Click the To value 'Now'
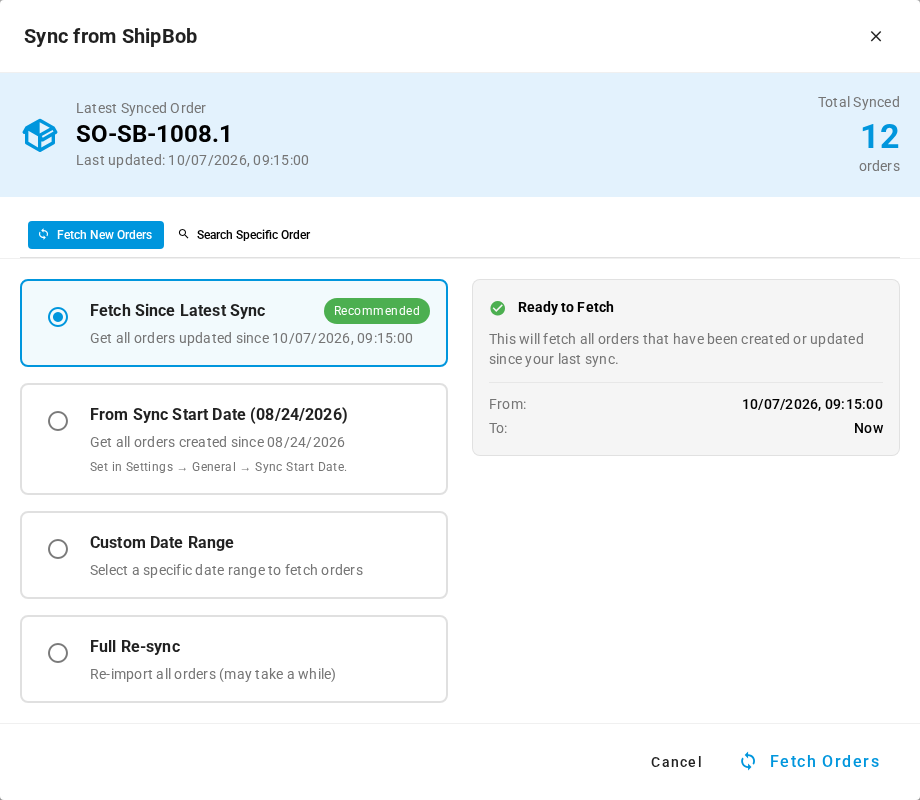Screen dimensions: 920x800 click(x=868, y=428)
